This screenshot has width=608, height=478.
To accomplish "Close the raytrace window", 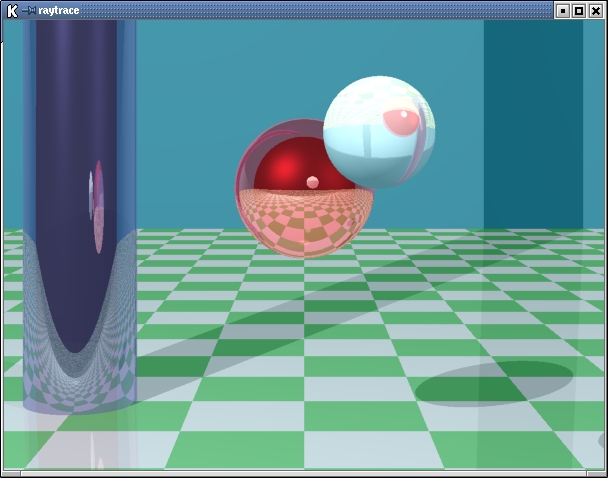I will [596, 11].
